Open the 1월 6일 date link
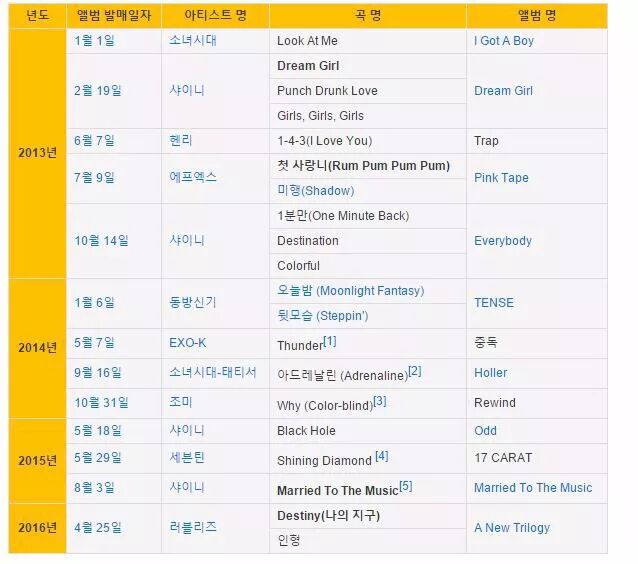Image resolution: width=638 pixels, height=564 pixels. (x=94, y=303)
